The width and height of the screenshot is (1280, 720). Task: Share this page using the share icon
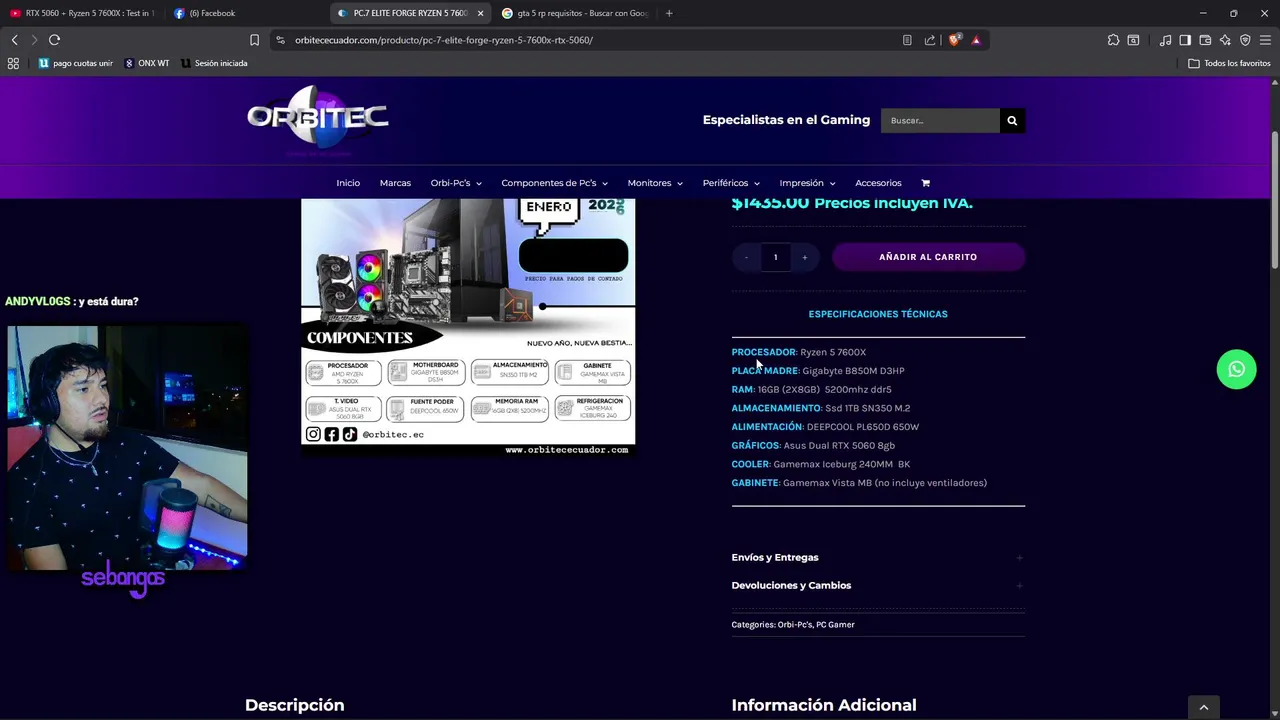tap(930, 40)
